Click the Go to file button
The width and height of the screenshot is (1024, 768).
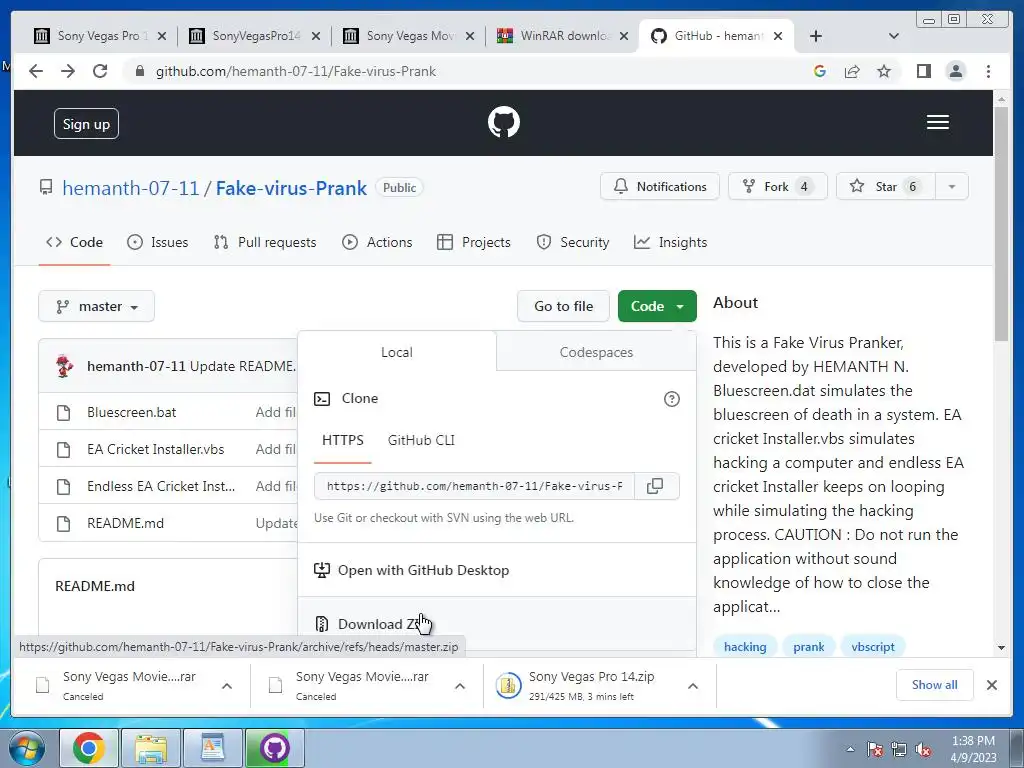(x=564, y=306)
